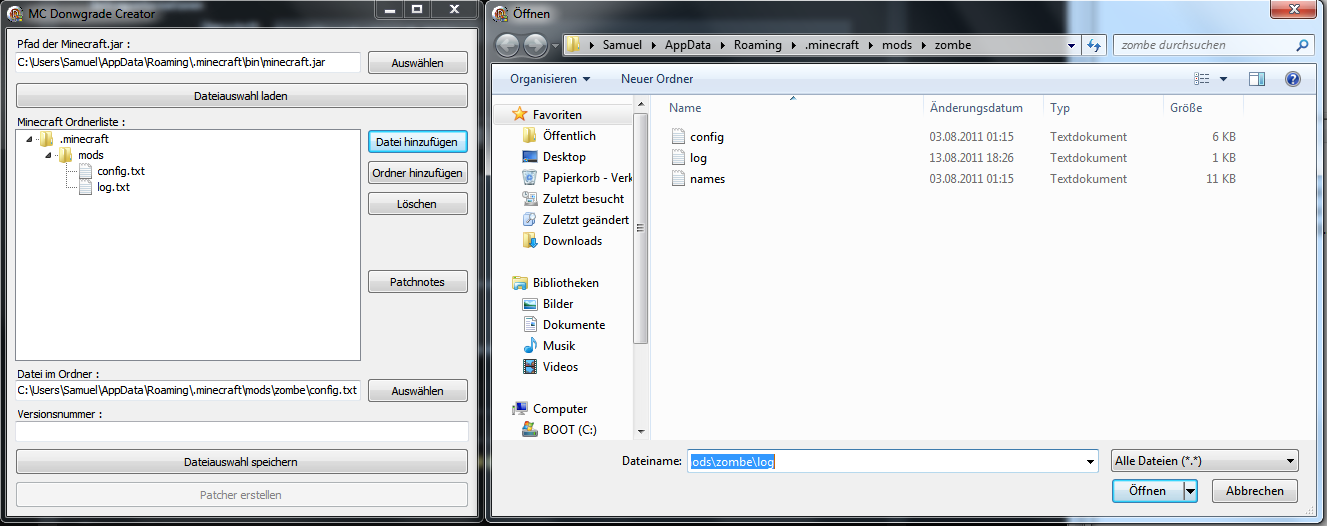Click the Datei hinzufügen button
The width and height of the screenshot is (1327, 526).
tap(417, 142)
